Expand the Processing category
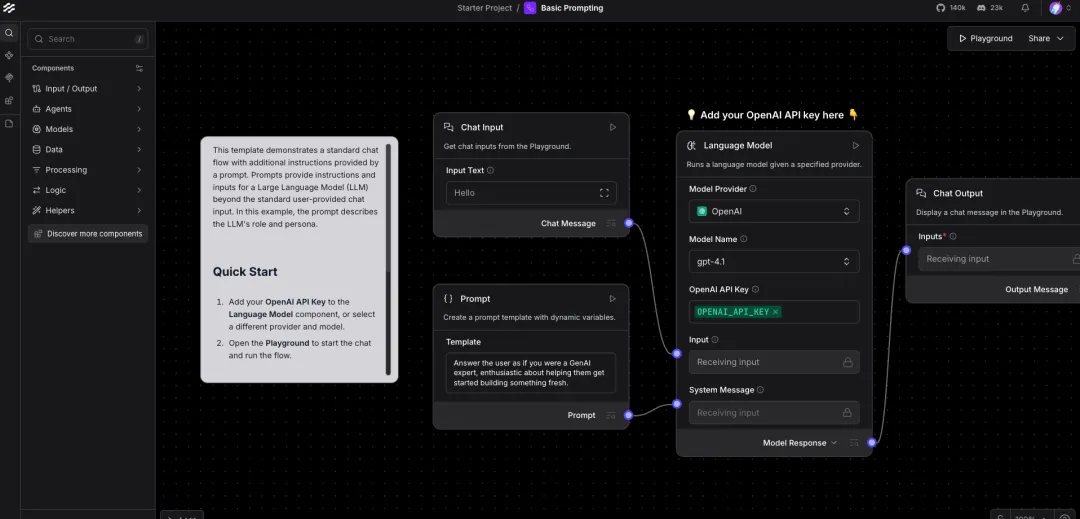This screenshot has height=519, width=1080. pyautogui.click(x=87, y=170)
